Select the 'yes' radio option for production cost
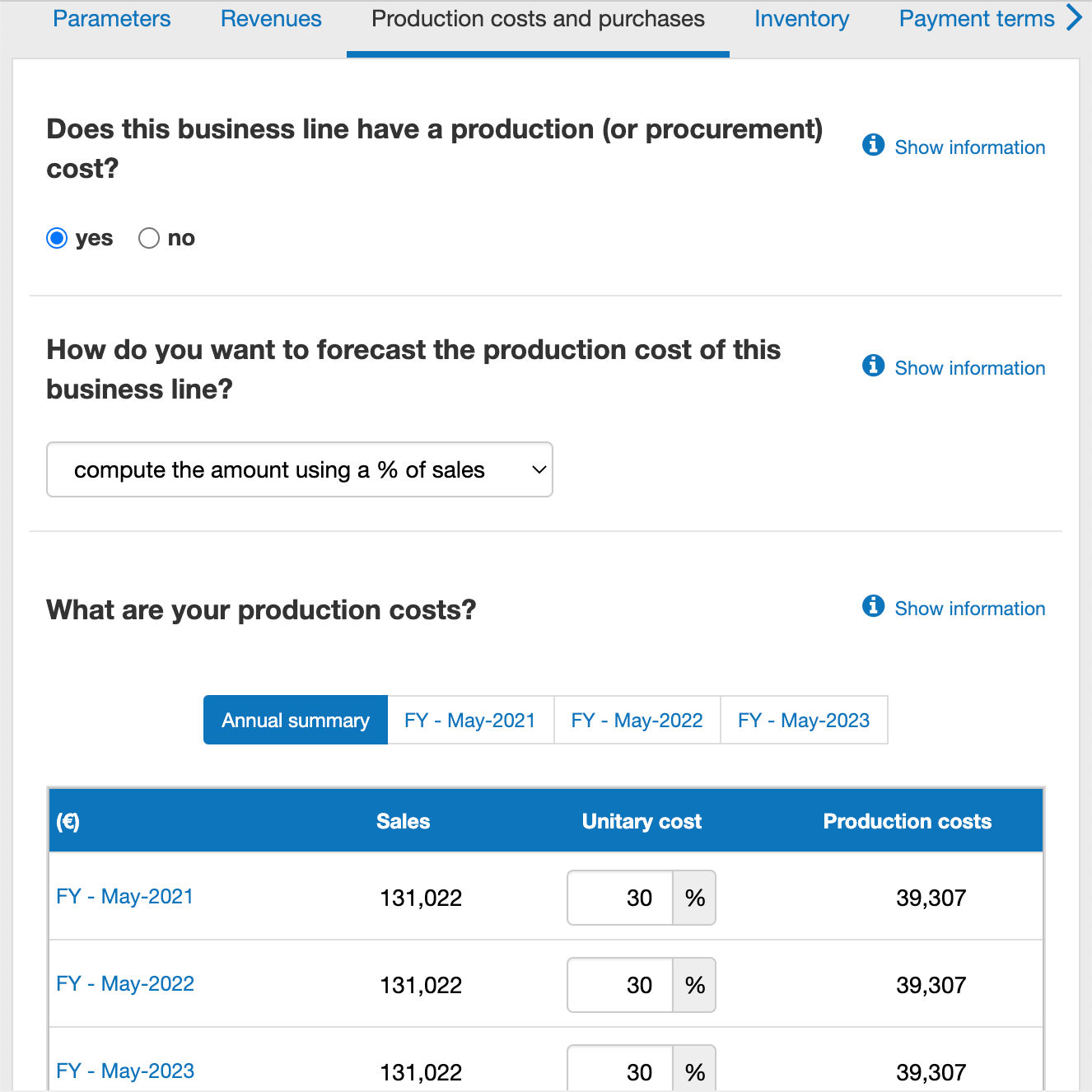 coord(56,237)
